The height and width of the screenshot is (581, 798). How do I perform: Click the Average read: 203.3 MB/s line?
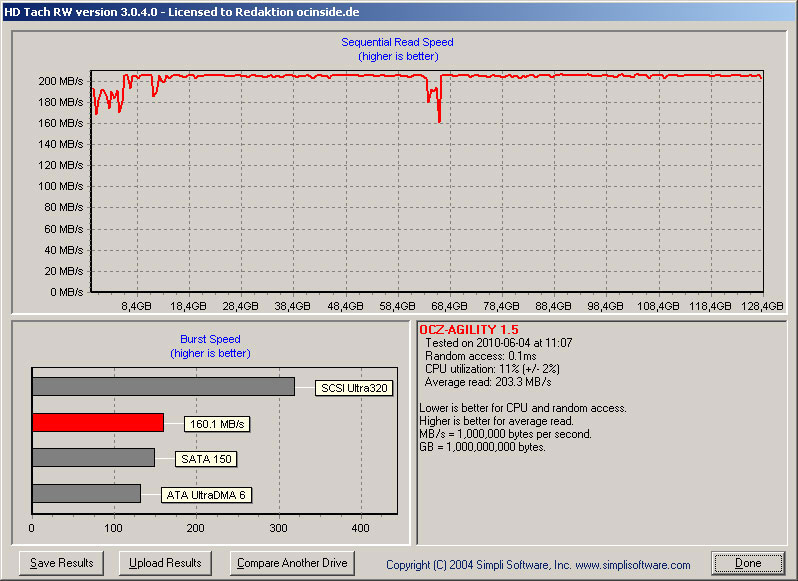pyautogui.click(x=488, y=382)
